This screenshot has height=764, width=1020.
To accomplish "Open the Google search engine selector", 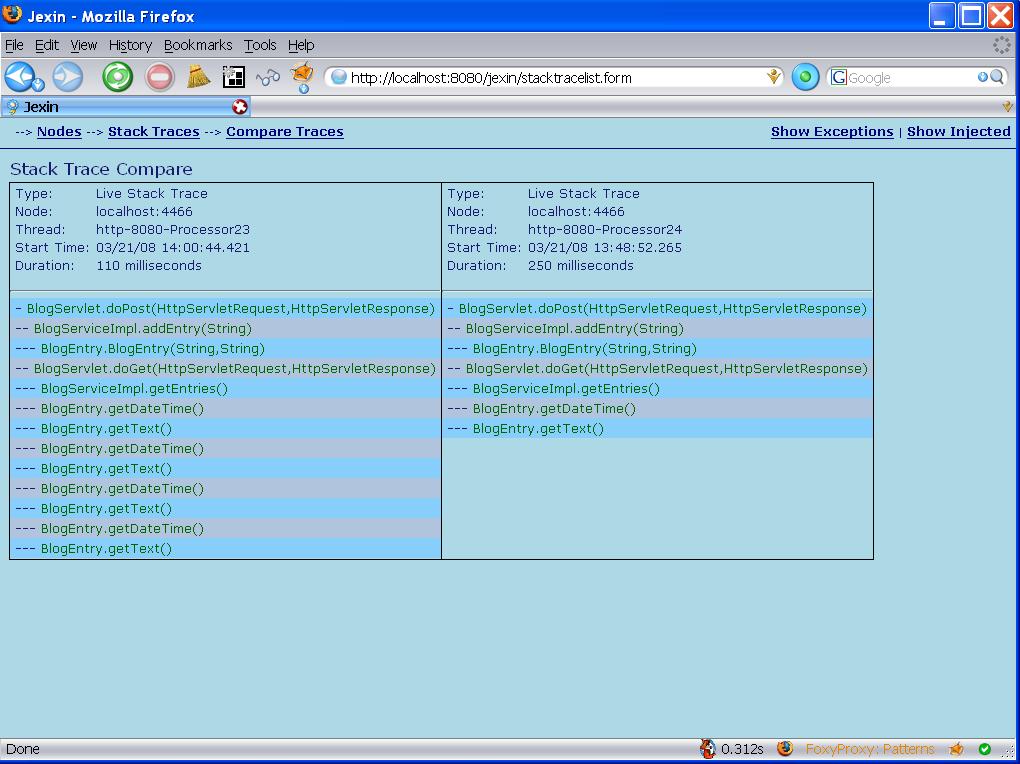I will click(839, 77).
